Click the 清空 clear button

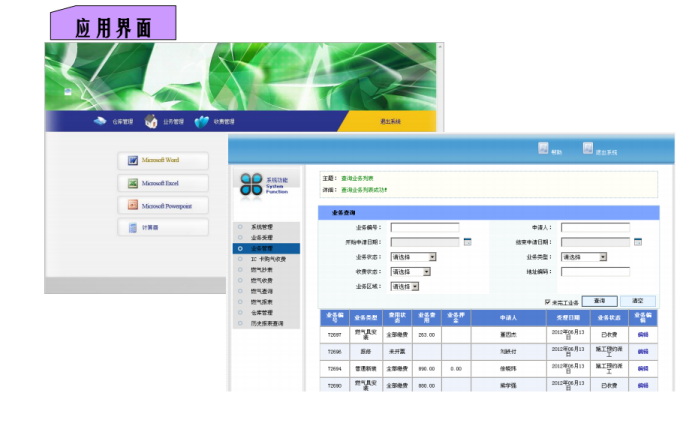pos(637,300)
